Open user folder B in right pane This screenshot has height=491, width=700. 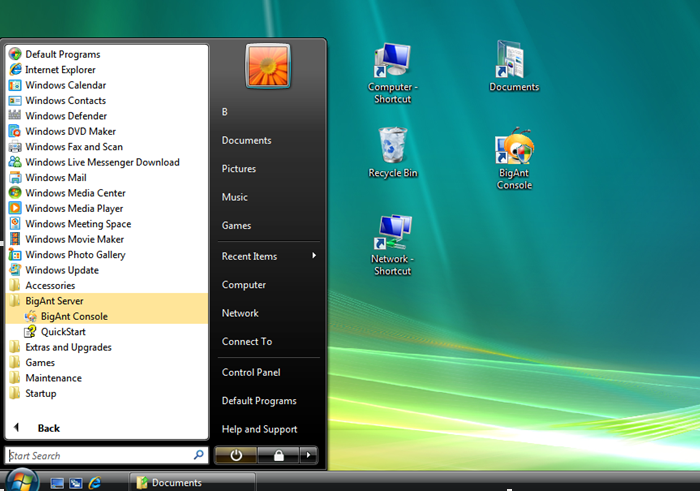tap(269, 112)
